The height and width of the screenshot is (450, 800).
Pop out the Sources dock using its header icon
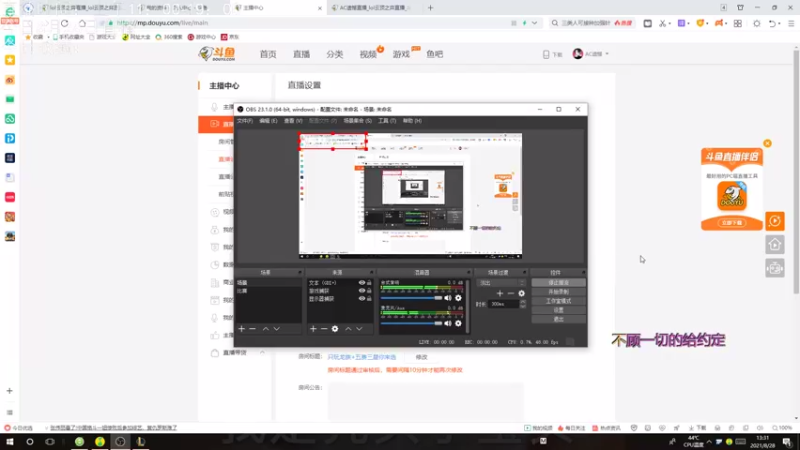pos(371,272)
